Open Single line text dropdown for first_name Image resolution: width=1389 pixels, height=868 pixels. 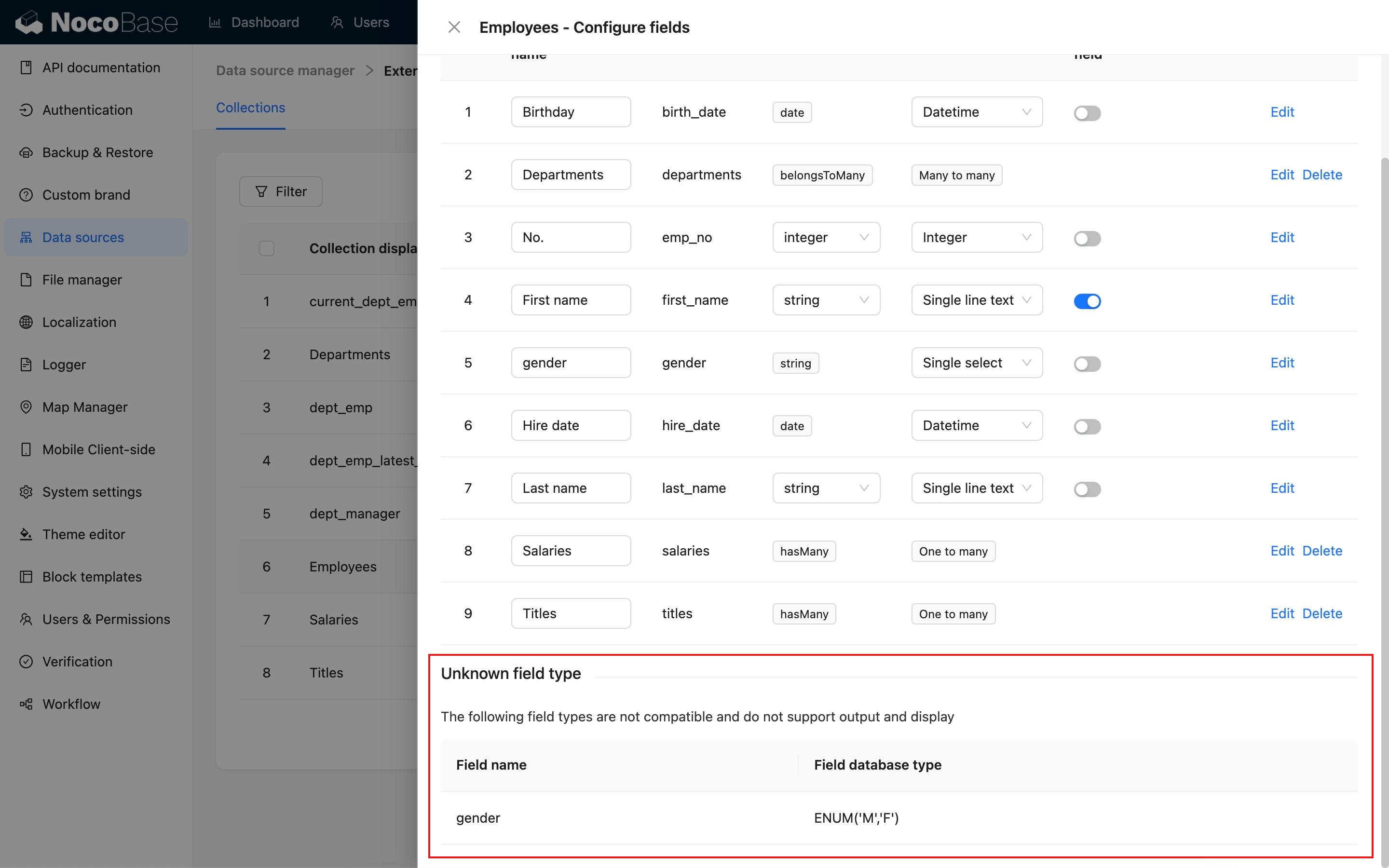tap(977, 299)
